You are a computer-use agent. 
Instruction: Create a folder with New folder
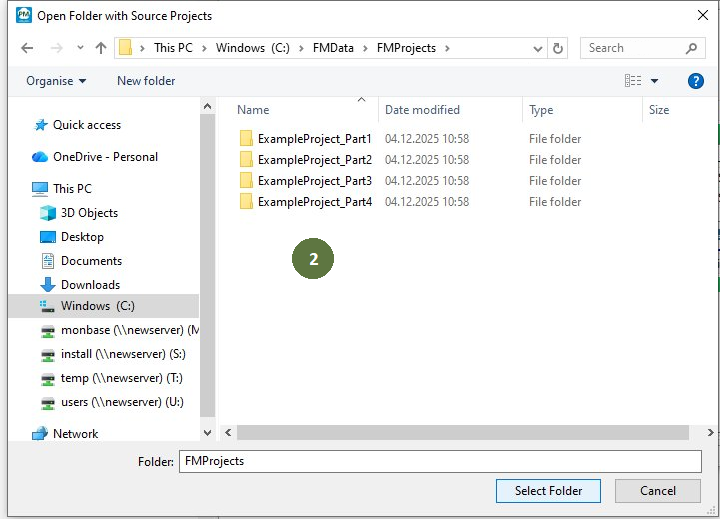[146, 81]
